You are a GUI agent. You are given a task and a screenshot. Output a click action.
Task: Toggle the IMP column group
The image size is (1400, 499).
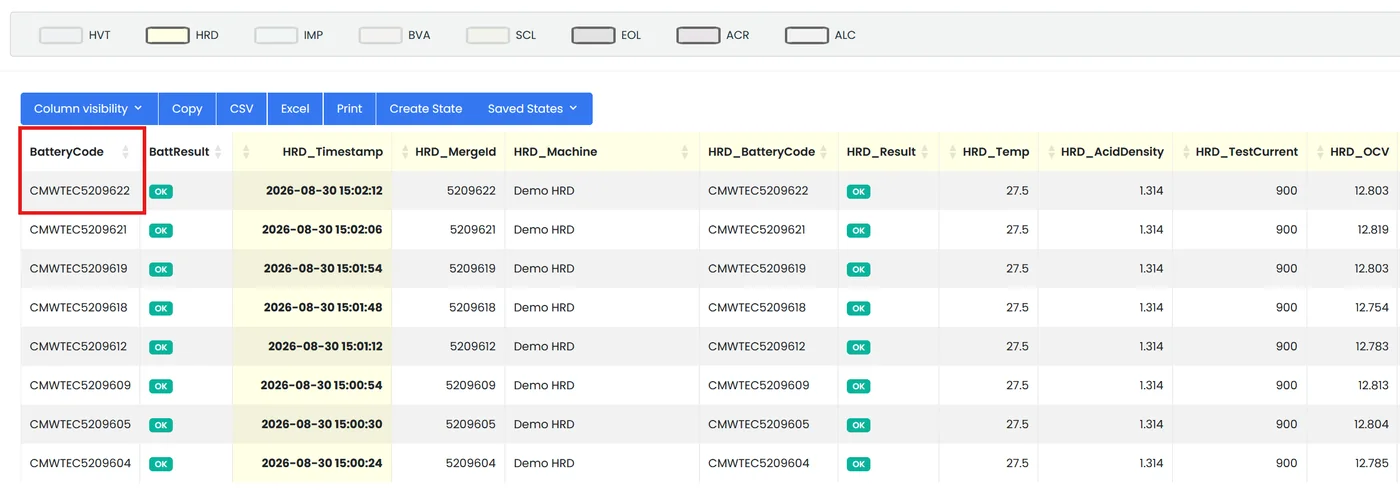pos(276,35)
